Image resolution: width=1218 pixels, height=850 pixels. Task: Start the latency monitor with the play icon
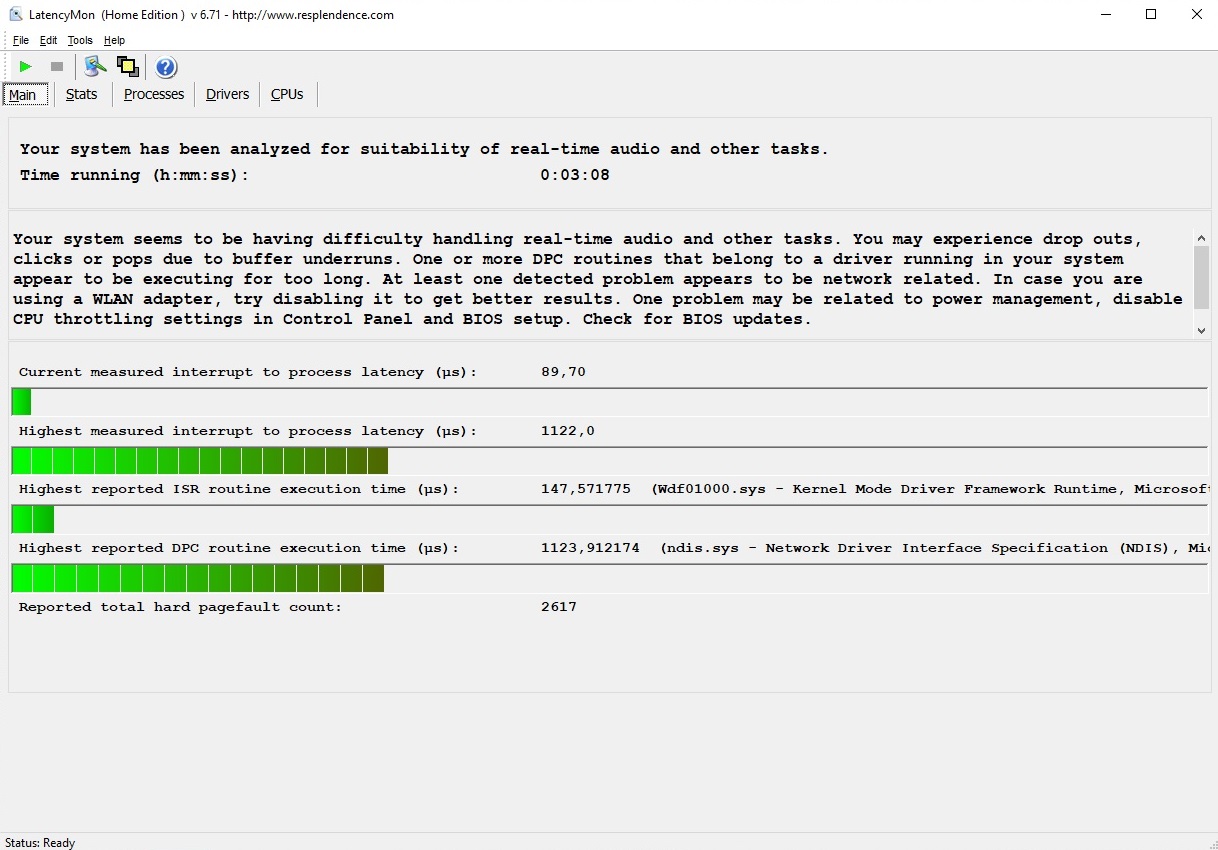pyautogui.click(x=26, y=67)
